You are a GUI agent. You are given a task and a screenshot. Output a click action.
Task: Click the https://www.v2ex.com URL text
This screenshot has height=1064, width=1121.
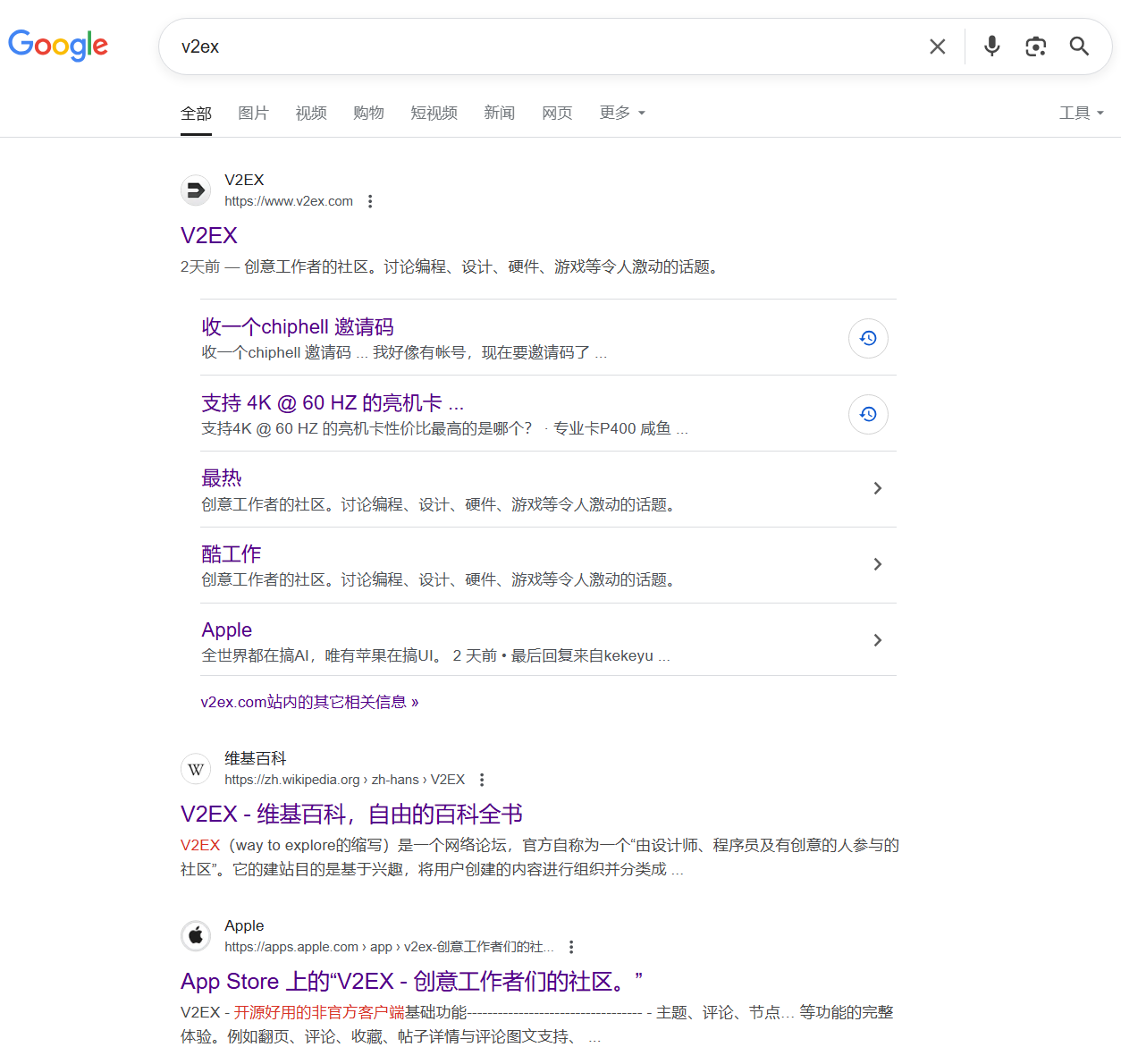(x=289, y=201)
